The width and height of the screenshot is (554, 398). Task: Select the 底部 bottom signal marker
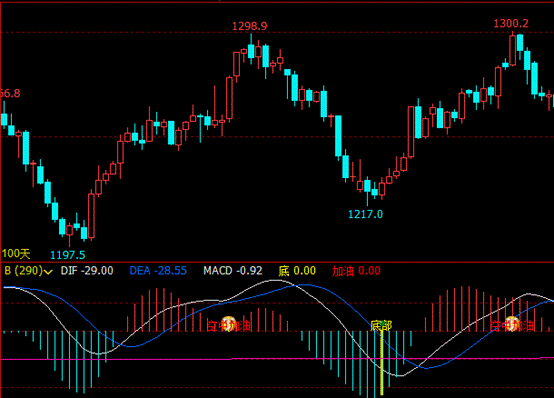coord(381,326)
